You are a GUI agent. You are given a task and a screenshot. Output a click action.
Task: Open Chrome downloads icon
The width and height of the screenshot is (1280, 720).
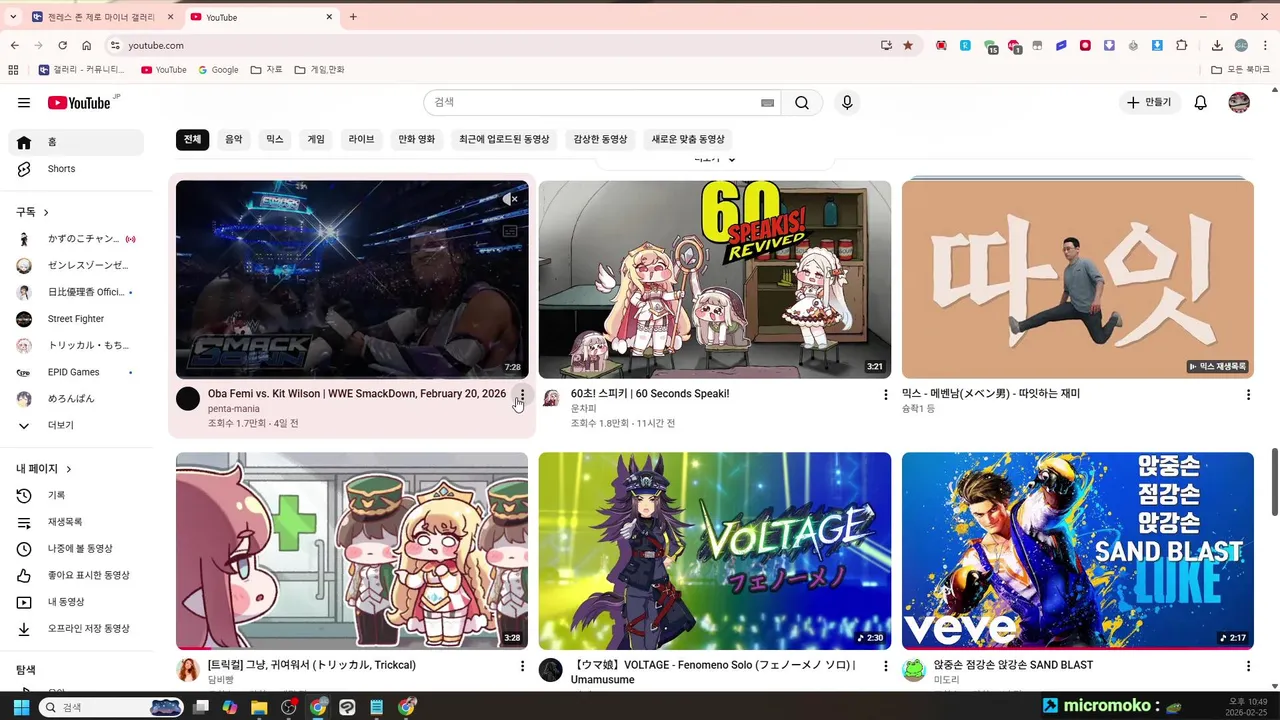point(1217,45)
